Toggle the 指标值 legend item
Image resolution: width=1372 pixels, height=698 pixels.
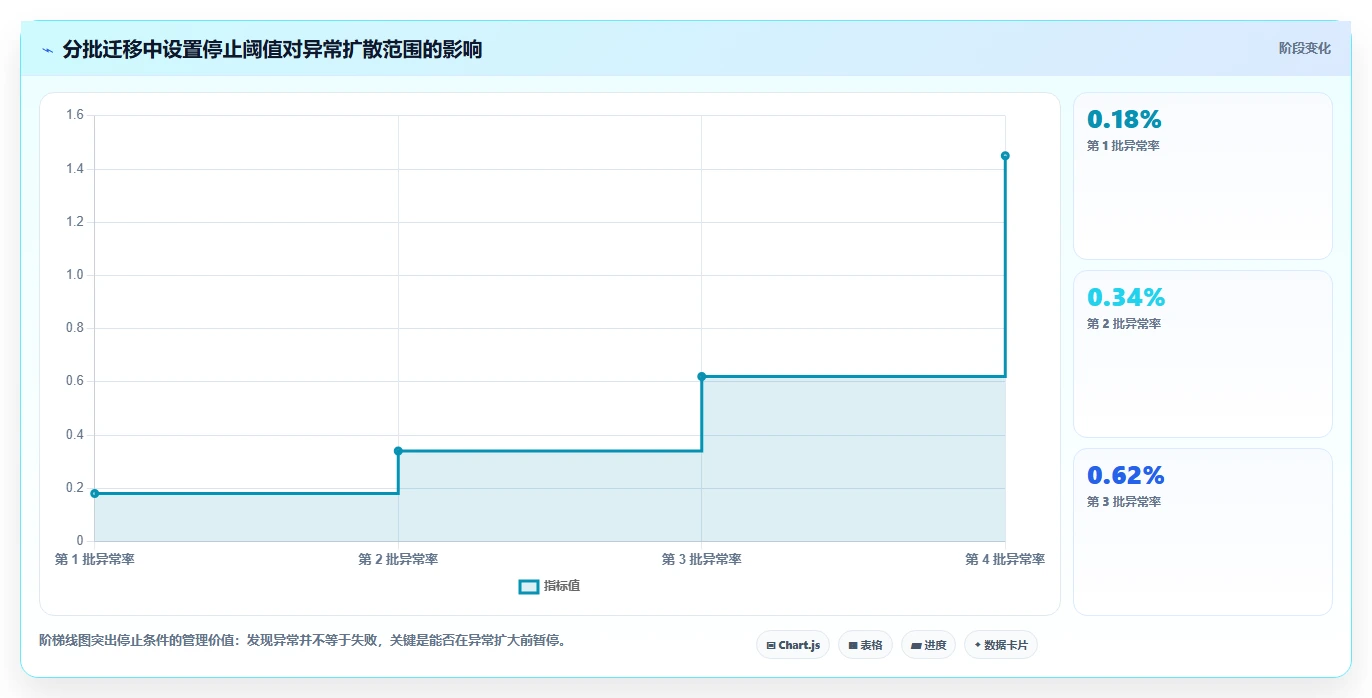549,586
